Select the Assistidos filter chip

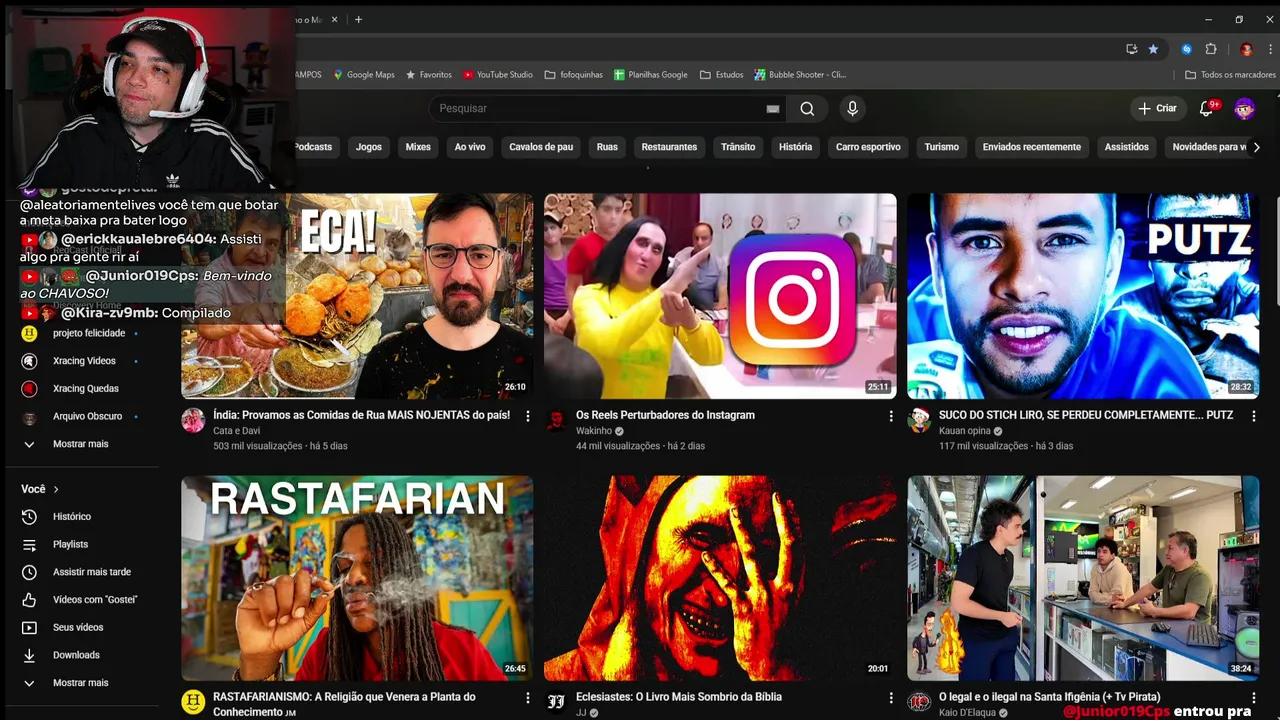(x=1127, y=147)
